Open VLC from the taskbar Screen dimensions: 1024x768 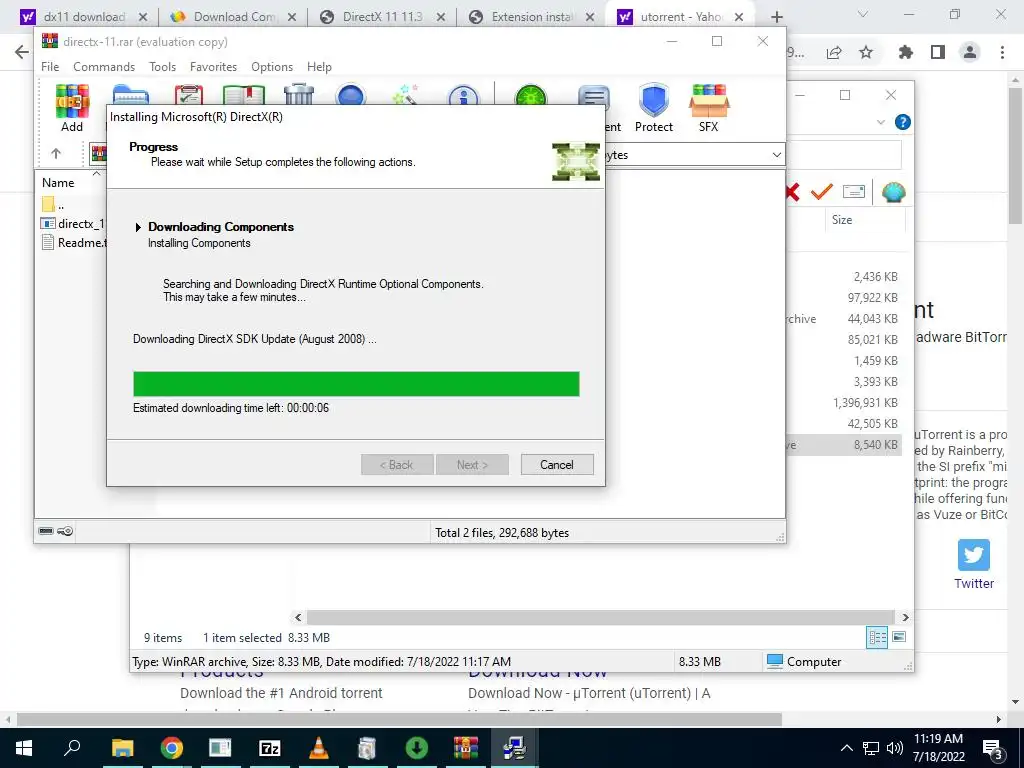(x=319, y=748)
